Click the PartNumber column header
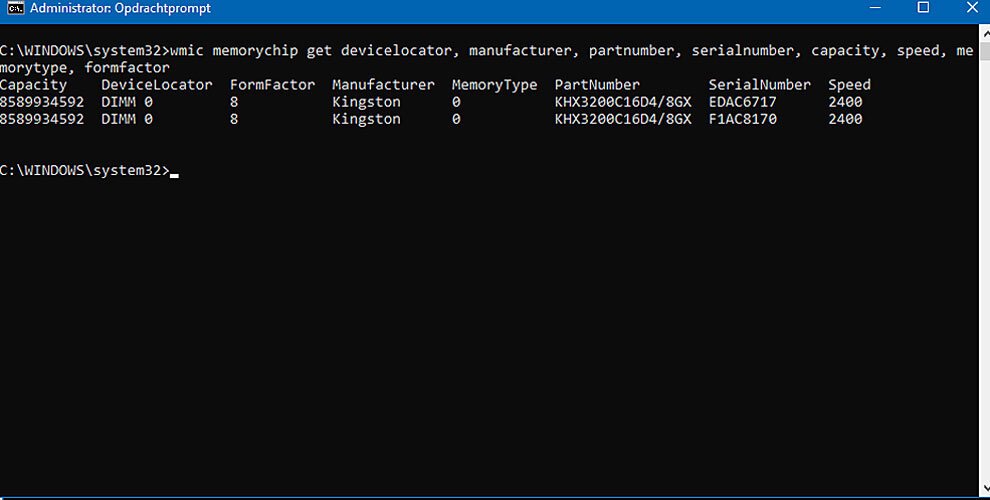Screen dimensions: 990x500 click(x=597, y=85)
